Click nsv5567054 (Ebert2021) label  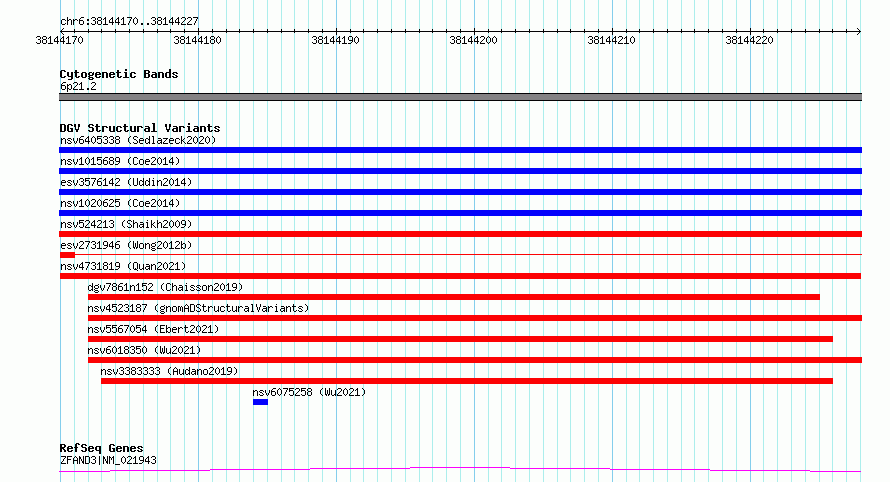click(153, 329)
